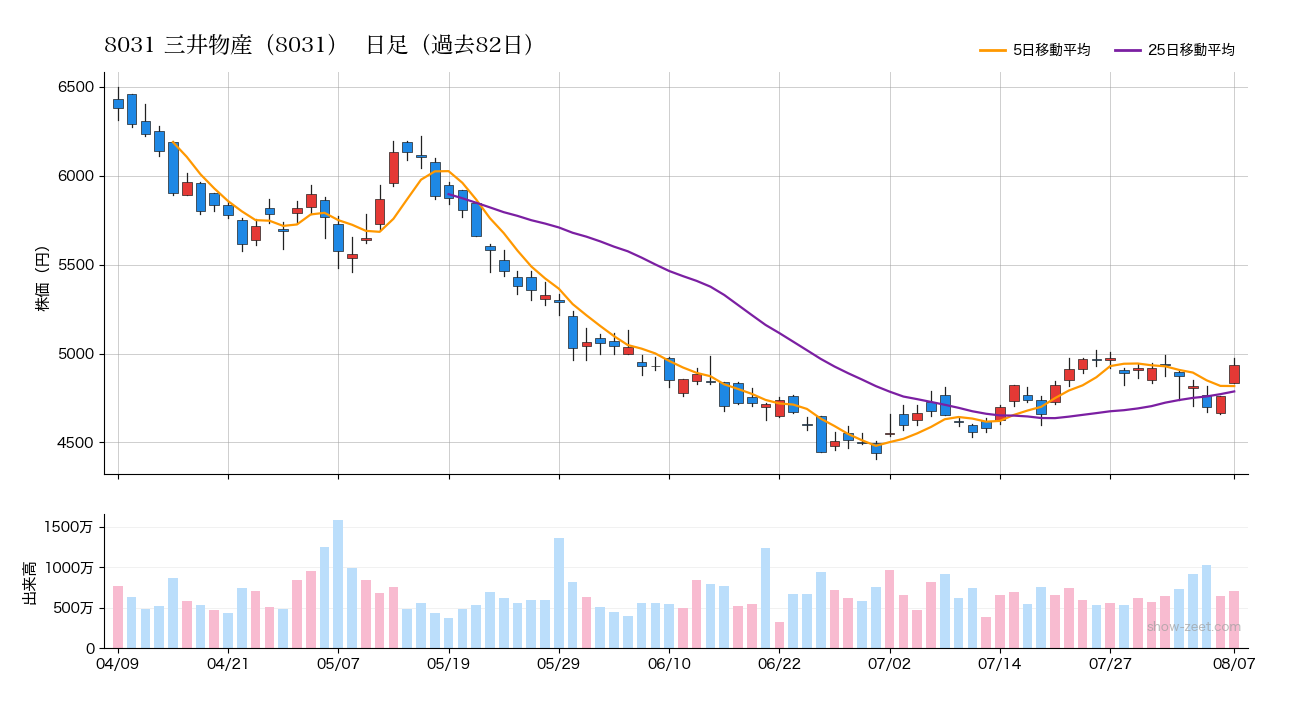Click the 08/07 date label
1300x720 pixels.
pos(1234,663)
